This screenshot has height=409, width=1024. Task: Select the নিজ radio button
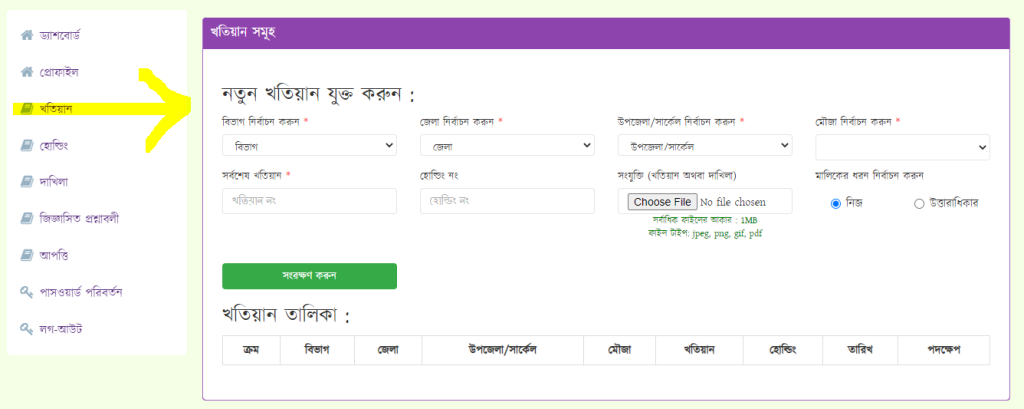pyautogui.click(x=835, y=204)
